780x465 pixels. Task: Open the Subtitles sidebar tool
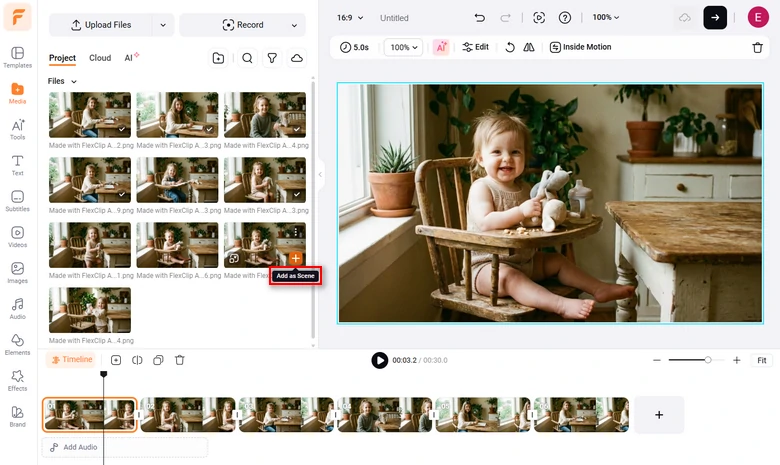17,201
